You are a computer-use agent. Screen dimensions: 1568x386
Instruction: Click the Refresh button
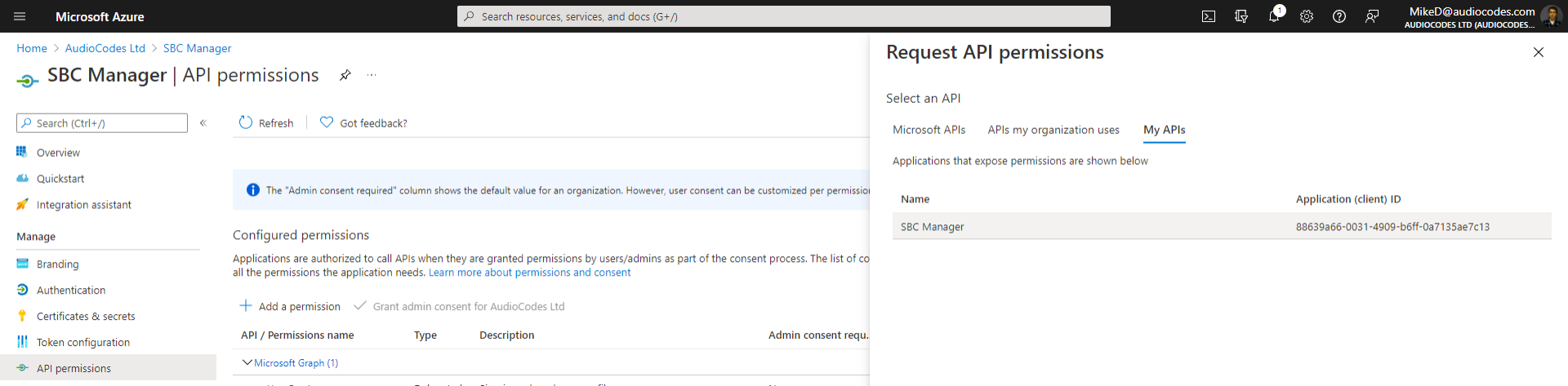(266, 123)
